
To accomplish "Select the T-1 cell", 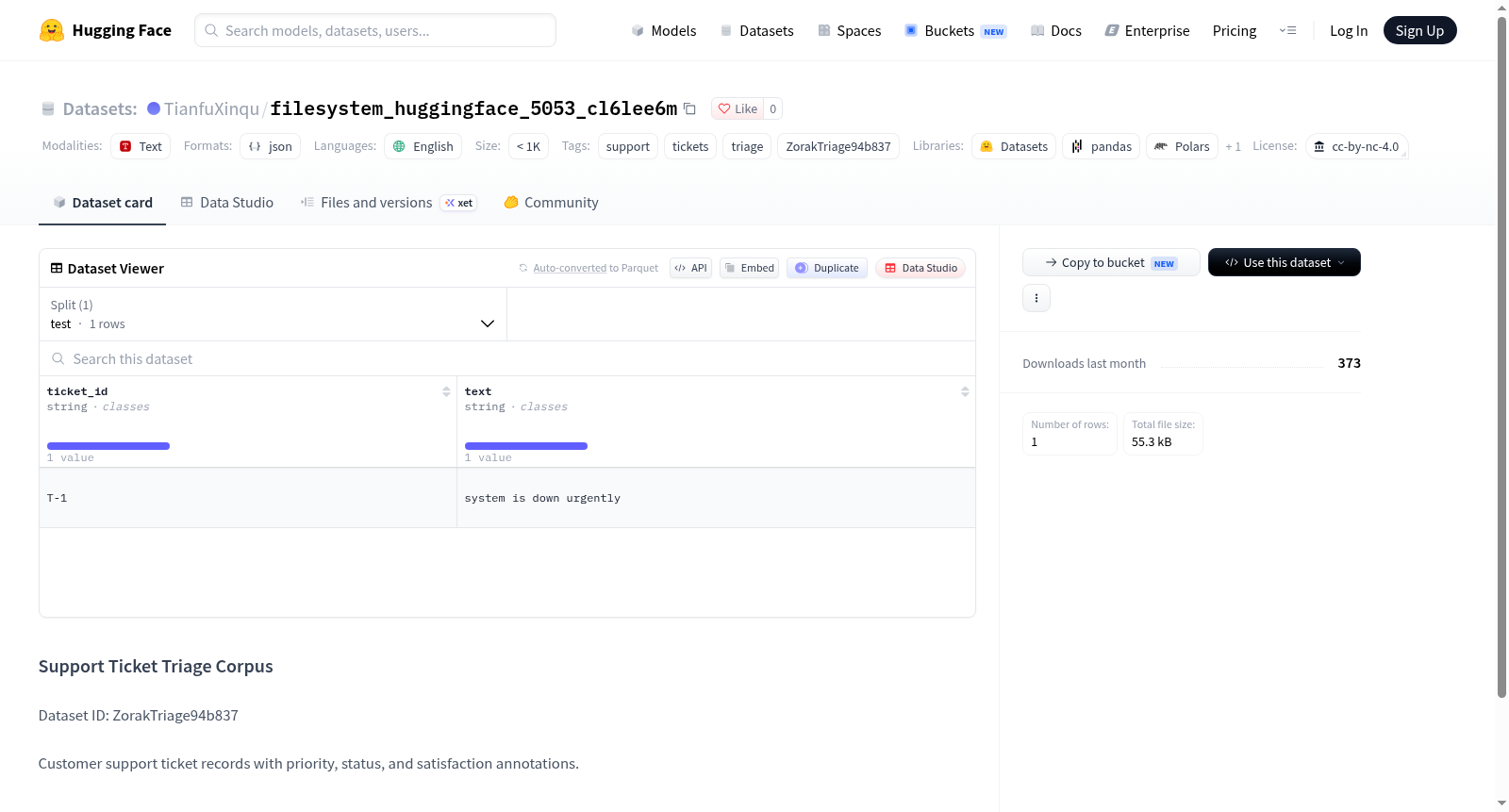I will [x=248, y=498].
